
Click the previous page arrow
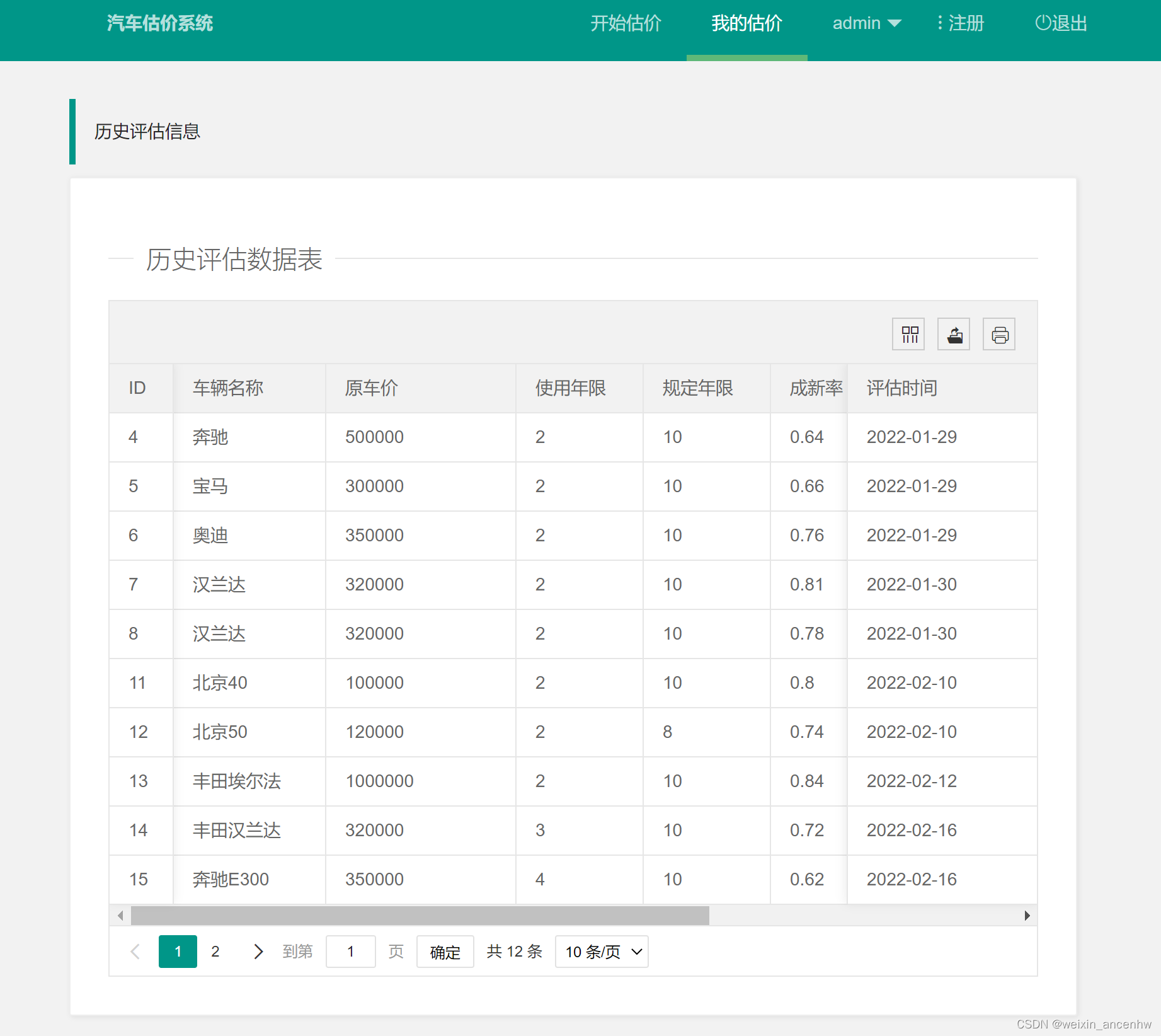click(135, 952)
